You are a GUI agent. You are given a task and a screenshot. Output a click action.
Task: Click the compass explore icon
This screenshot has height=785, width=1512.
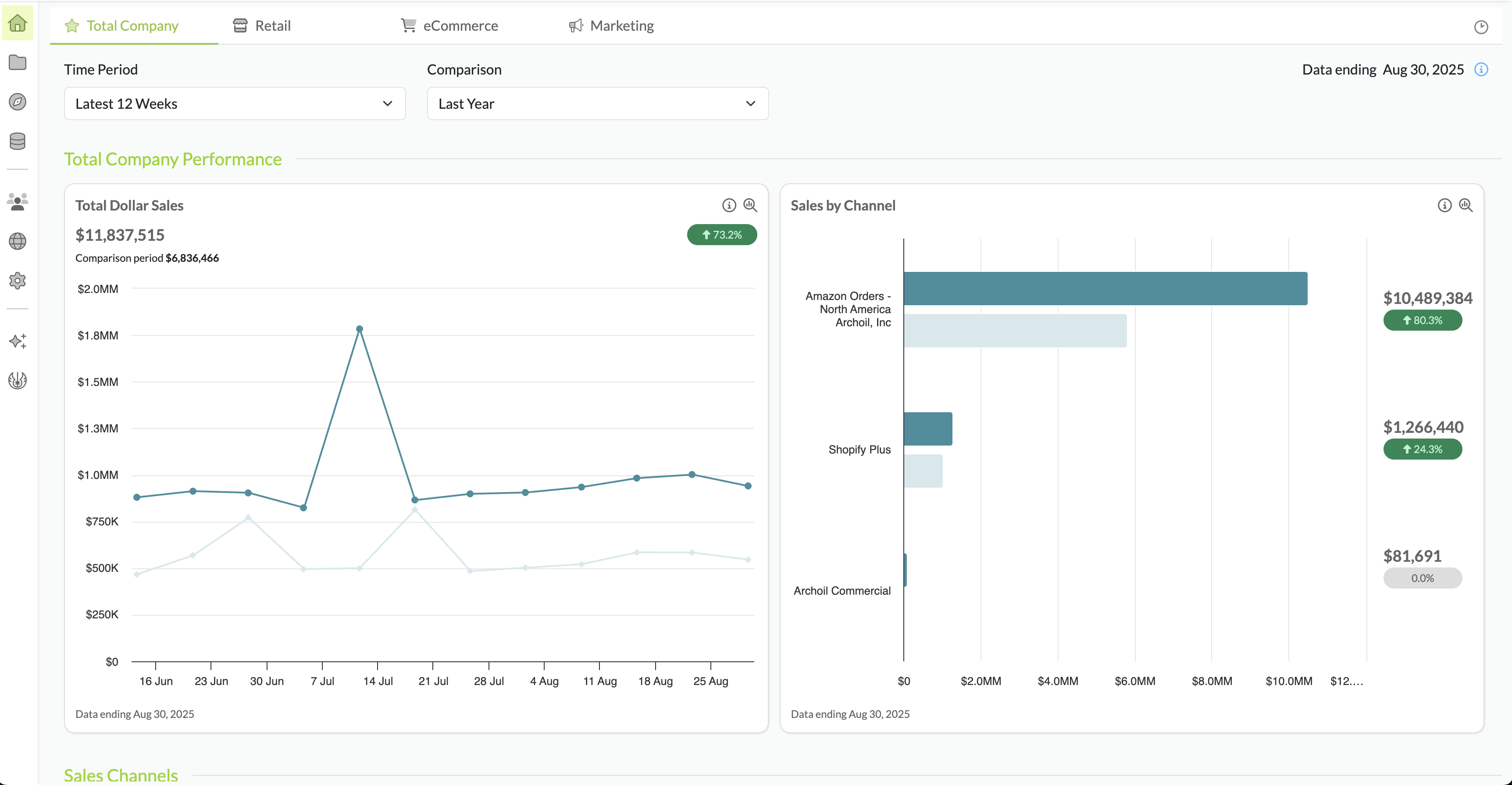coord(18,102)
